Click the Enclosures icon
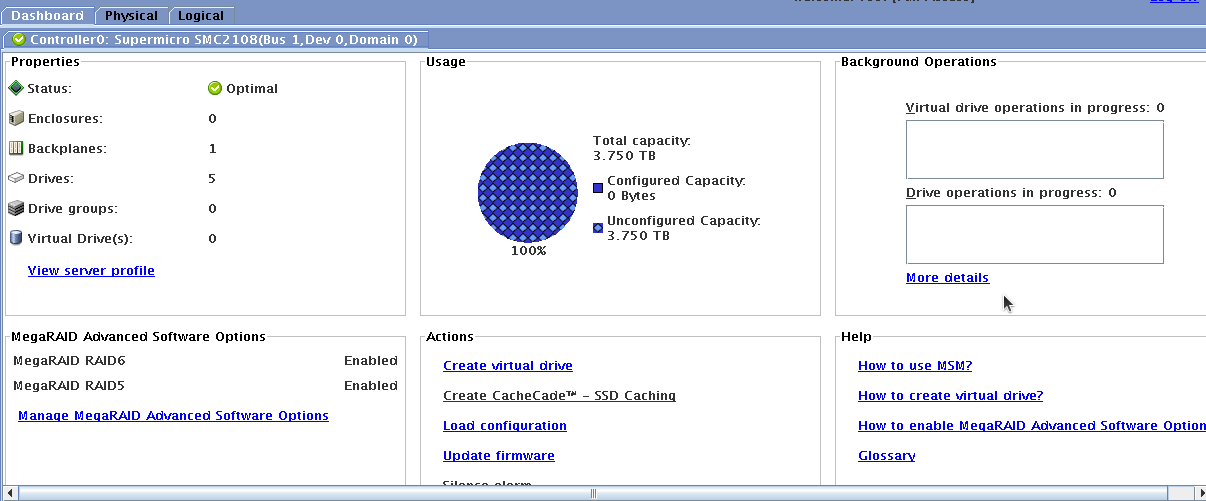This screenshot has height=501, width=1206. (x=16, y=118)
